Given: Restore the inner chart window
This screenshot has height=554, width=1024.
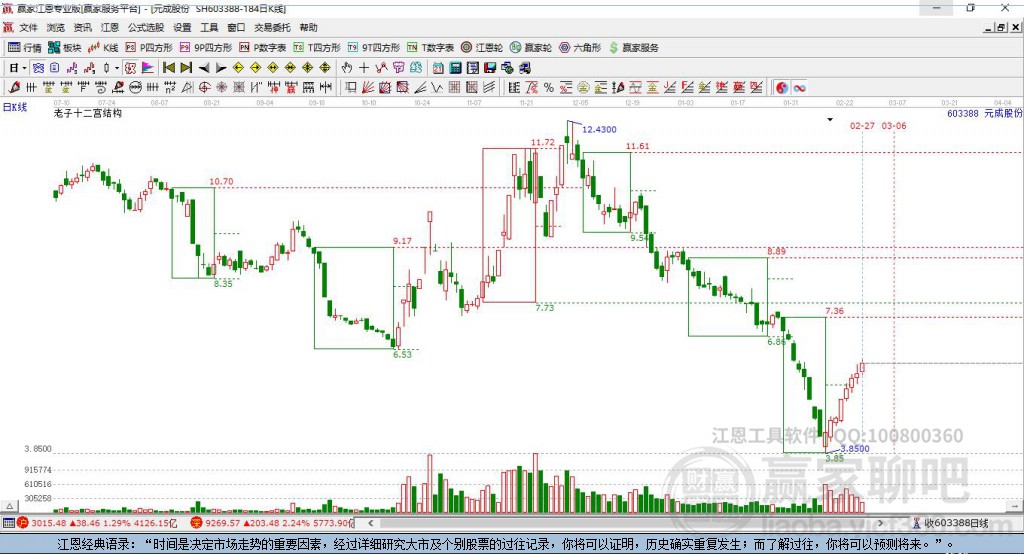Looking at the screenshot, I should pyautogui.click(x=1001, y=27).
